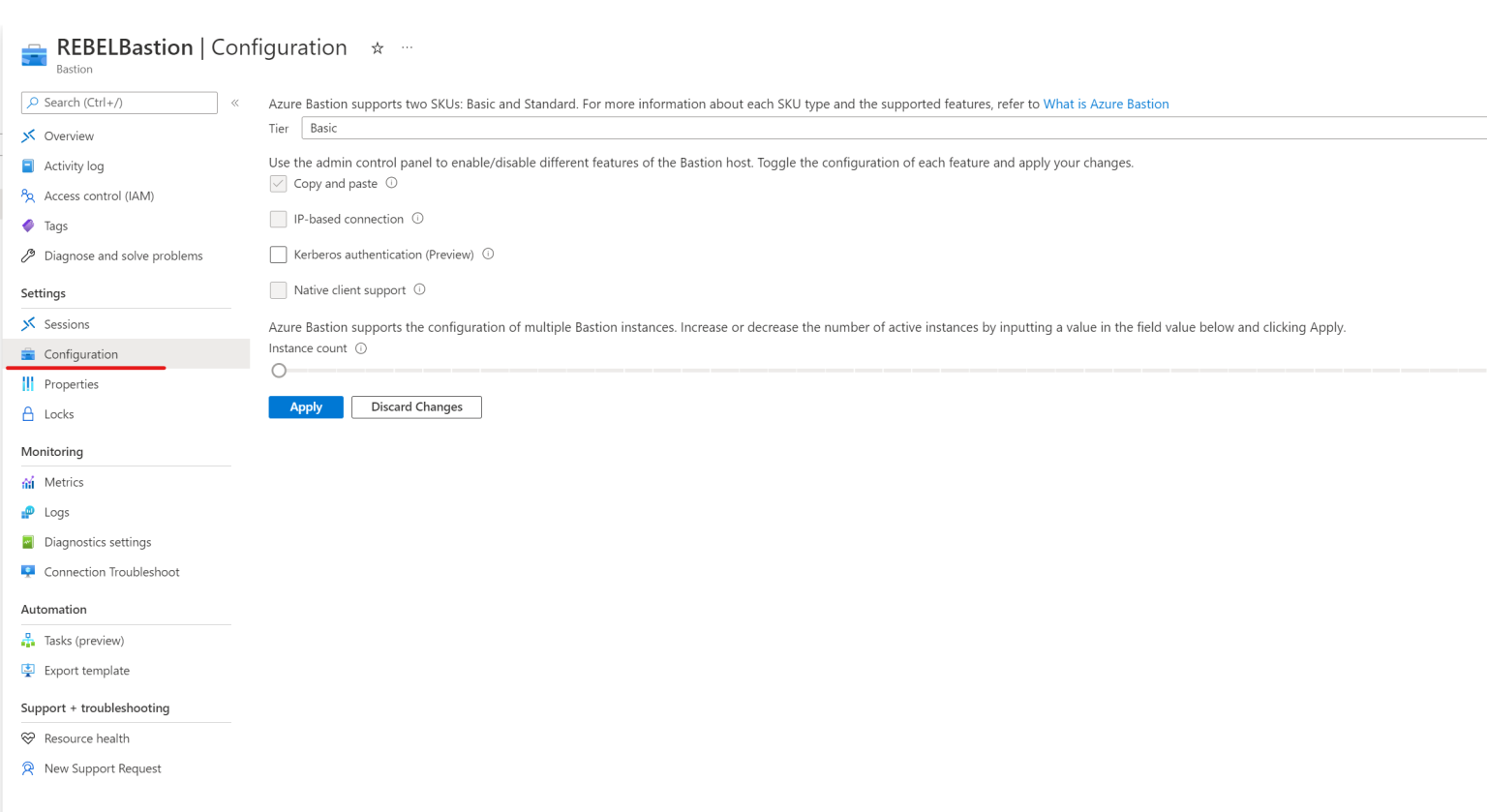Click the search box in the sidebar
This screenshot has height=812, width=1487.
(x=118, y=102)
